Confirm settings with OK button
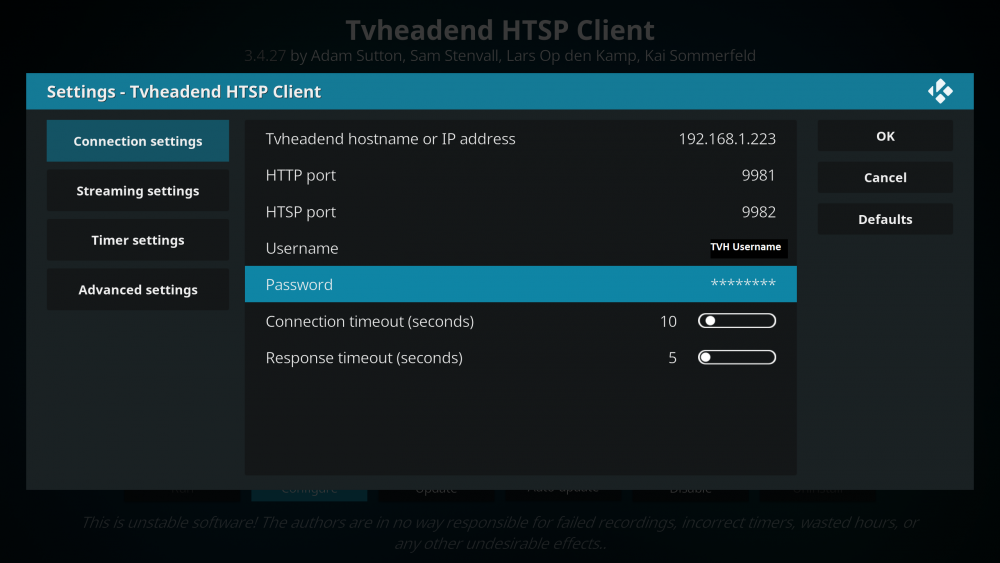 point(885,136)
